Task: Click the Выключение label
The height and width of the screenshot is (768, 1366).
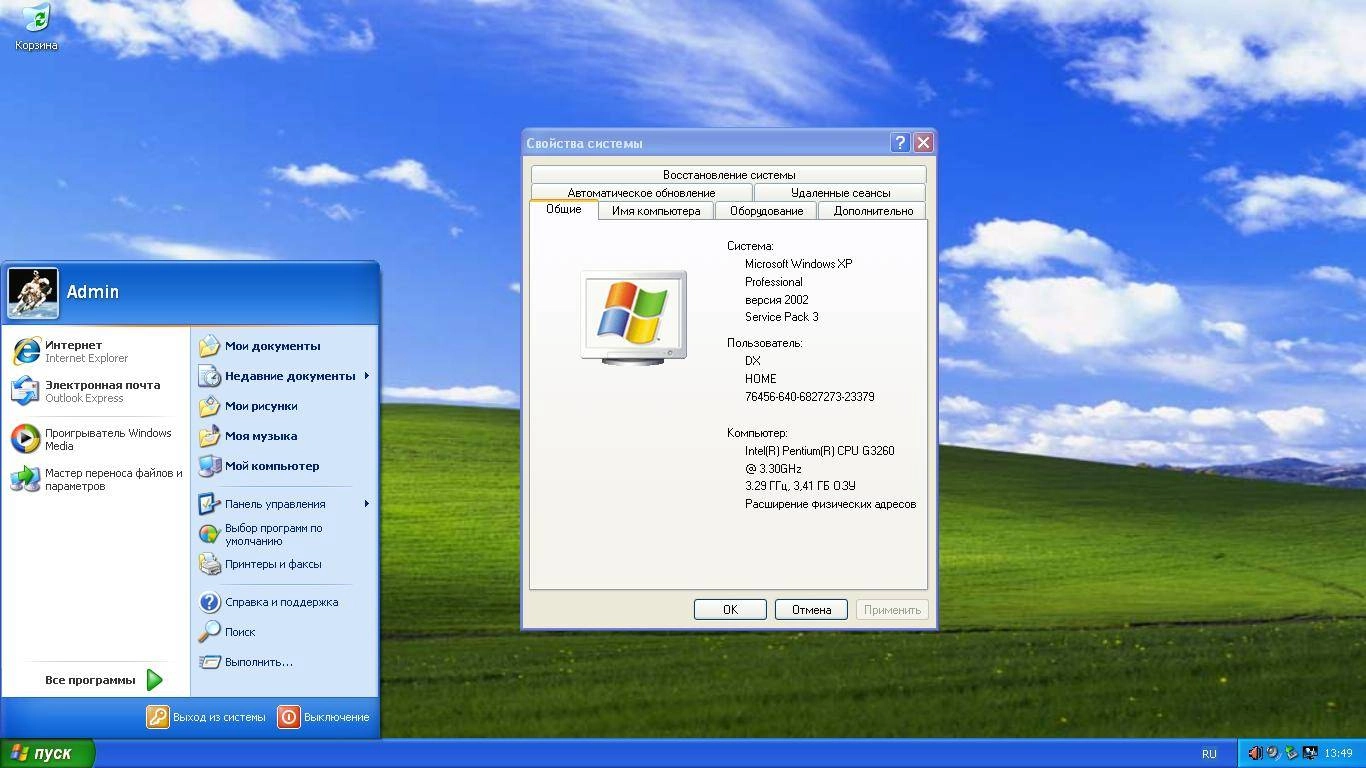Action: pos(336,717)
